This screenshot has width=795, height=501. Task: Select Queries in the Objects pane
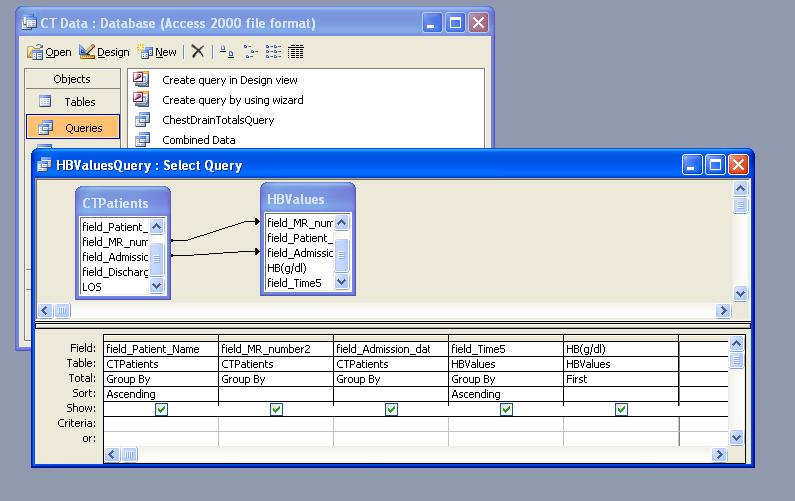(73, 127)
